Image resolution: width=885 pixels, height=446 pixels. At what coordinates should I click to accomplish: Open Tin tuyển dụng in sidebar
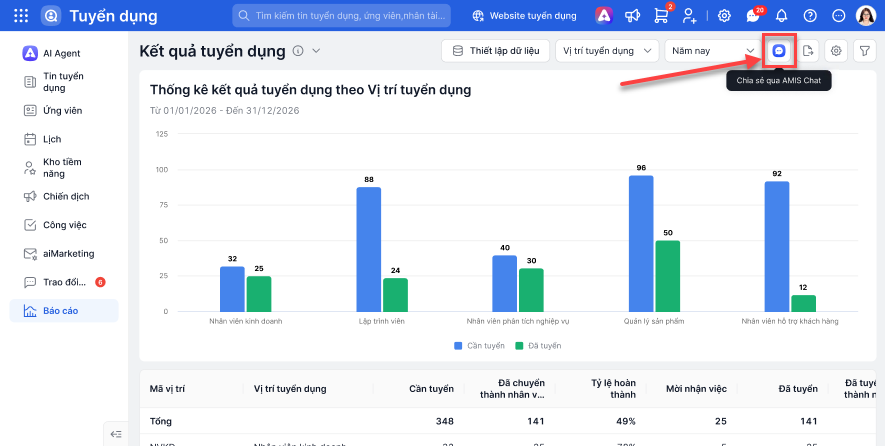click(x=64, y=82)
